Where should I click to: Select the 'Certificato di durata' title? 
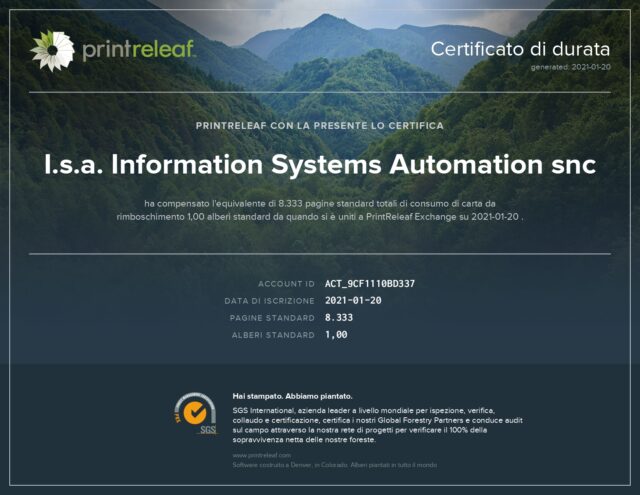point(520,49)
